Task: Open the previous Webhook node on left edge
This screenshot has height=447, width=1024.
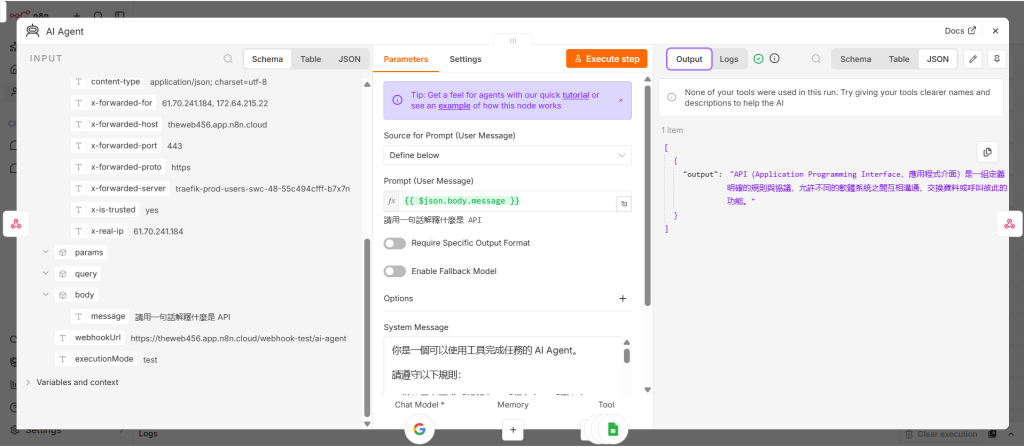Action: click(16, 224)
